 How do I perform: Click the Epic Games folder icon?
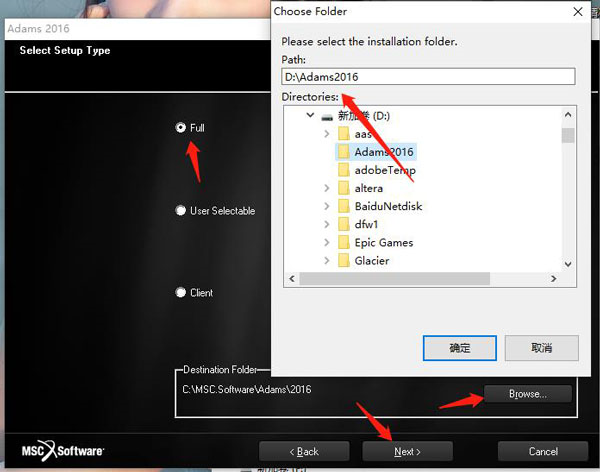click(x=344, y=242)
